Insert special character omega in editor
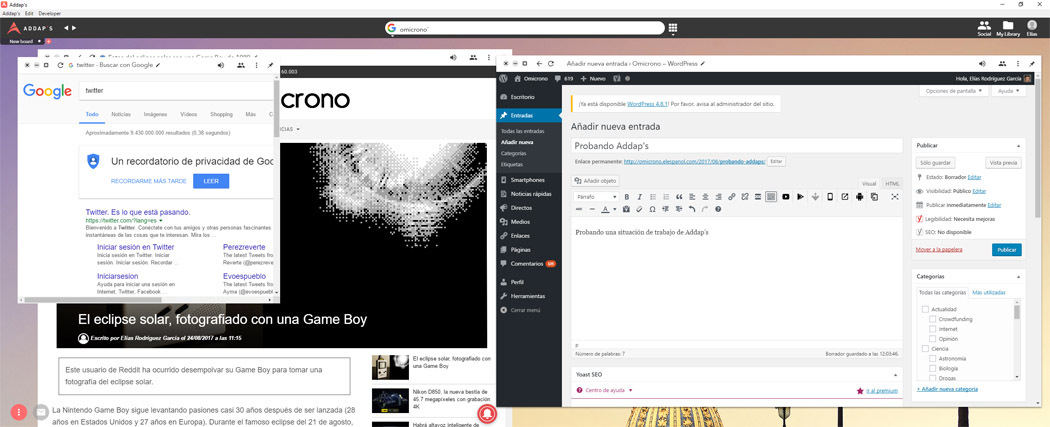This screenshot has height=427, width=1050. 652,209
